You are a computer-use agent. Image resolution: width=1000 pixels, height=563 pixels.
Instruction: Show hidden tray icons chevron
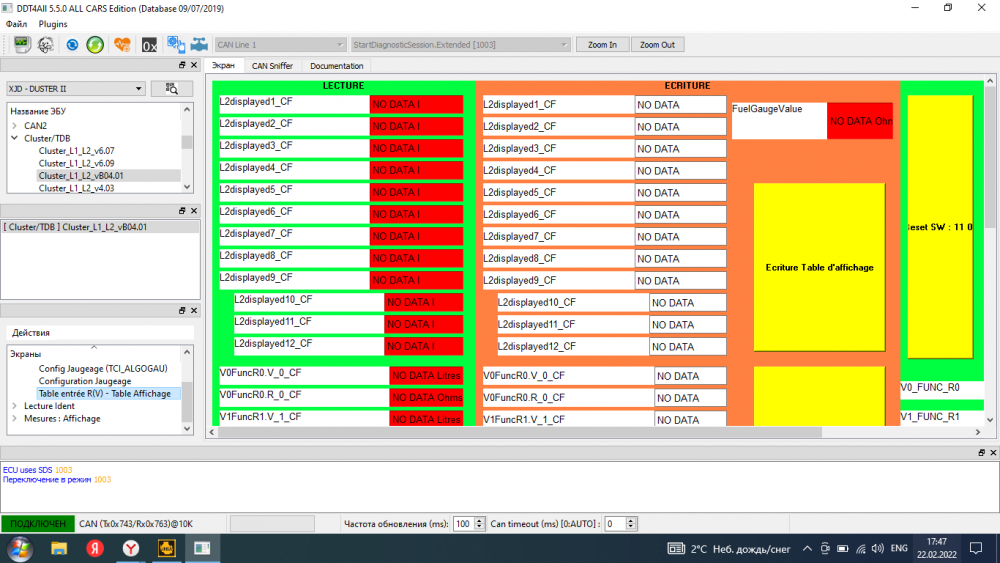point(807,548)
